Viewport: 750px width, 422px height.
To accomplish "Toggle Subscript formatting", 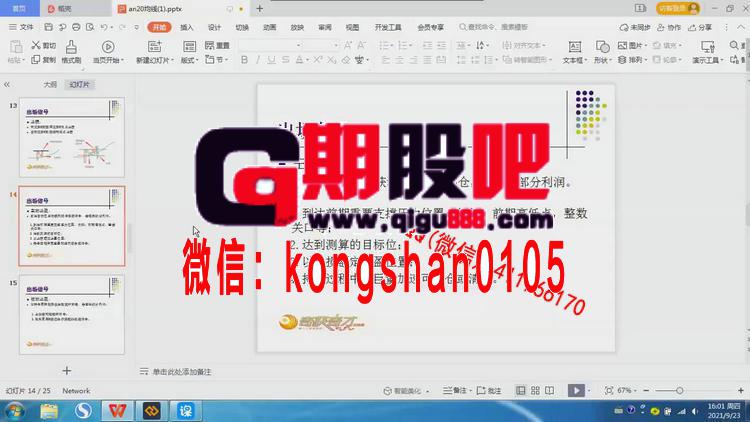I will pos(331,60).
